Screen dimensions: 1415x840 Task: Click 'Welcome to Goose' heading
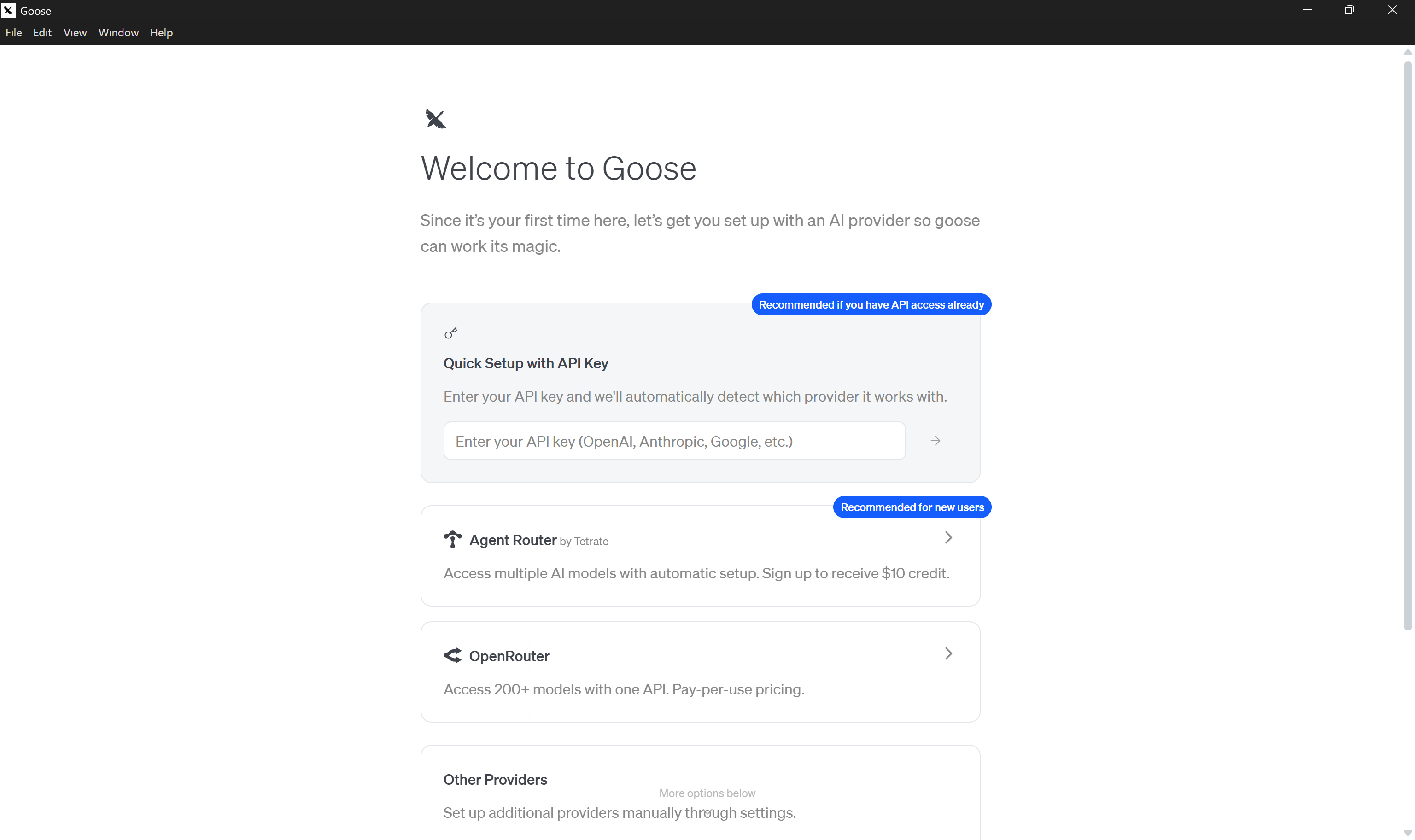click(558, 168)
